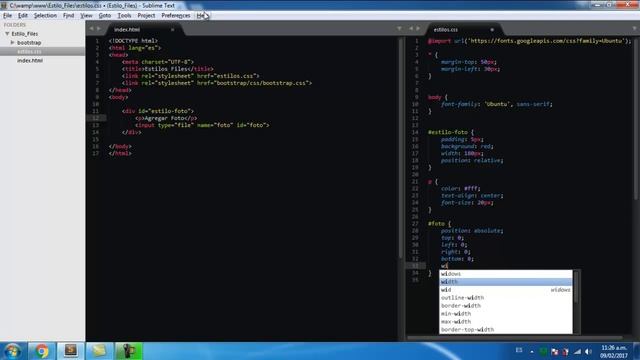The image size is (640, 360).
Task: Open the Find menu
Action: (x=68, y=16)
